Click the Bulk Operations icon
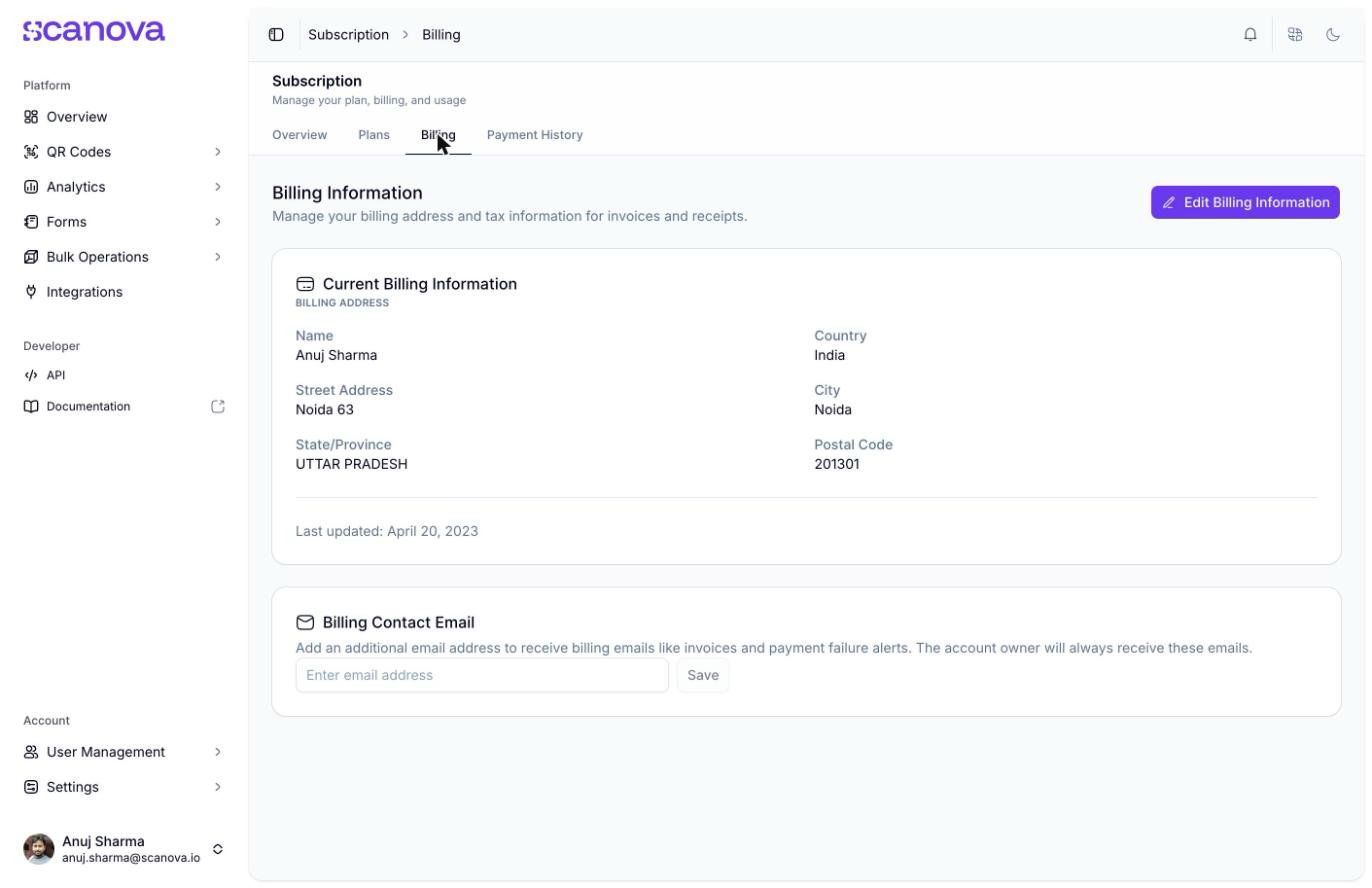The width and height of the screenshot is (1372, 888). point(31,257)
